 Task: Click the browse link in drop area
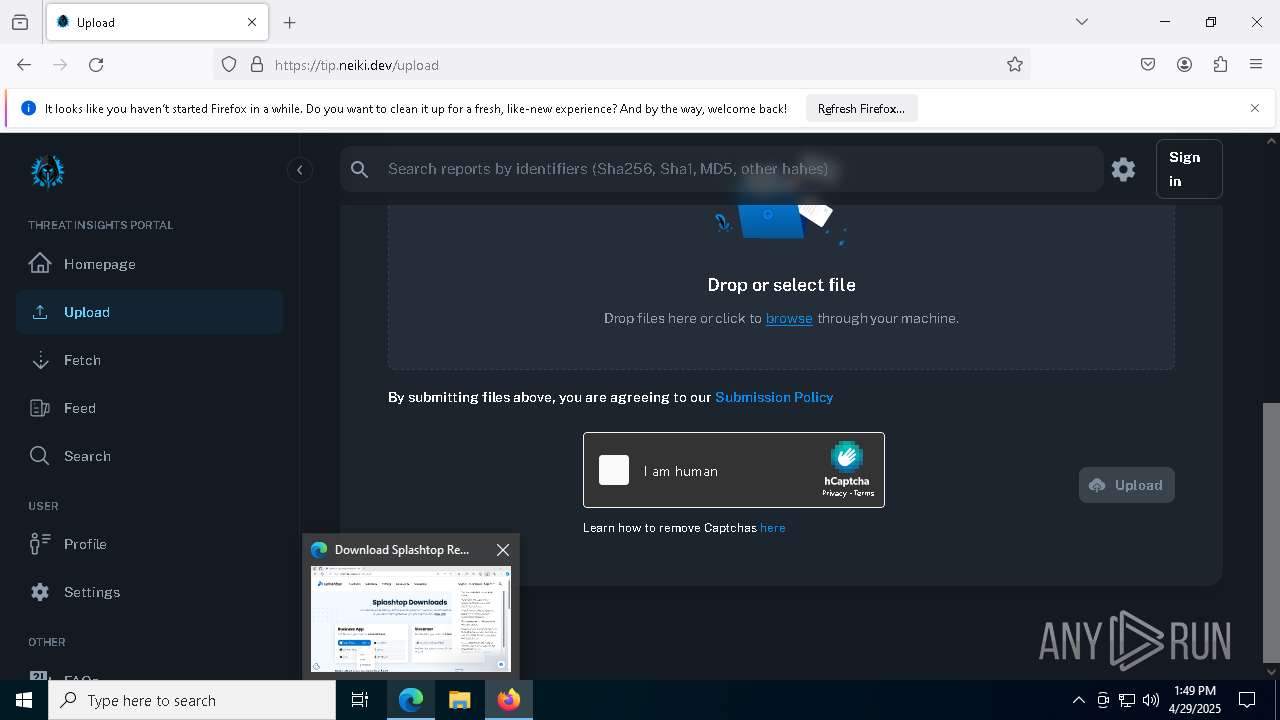click(789, 318)
